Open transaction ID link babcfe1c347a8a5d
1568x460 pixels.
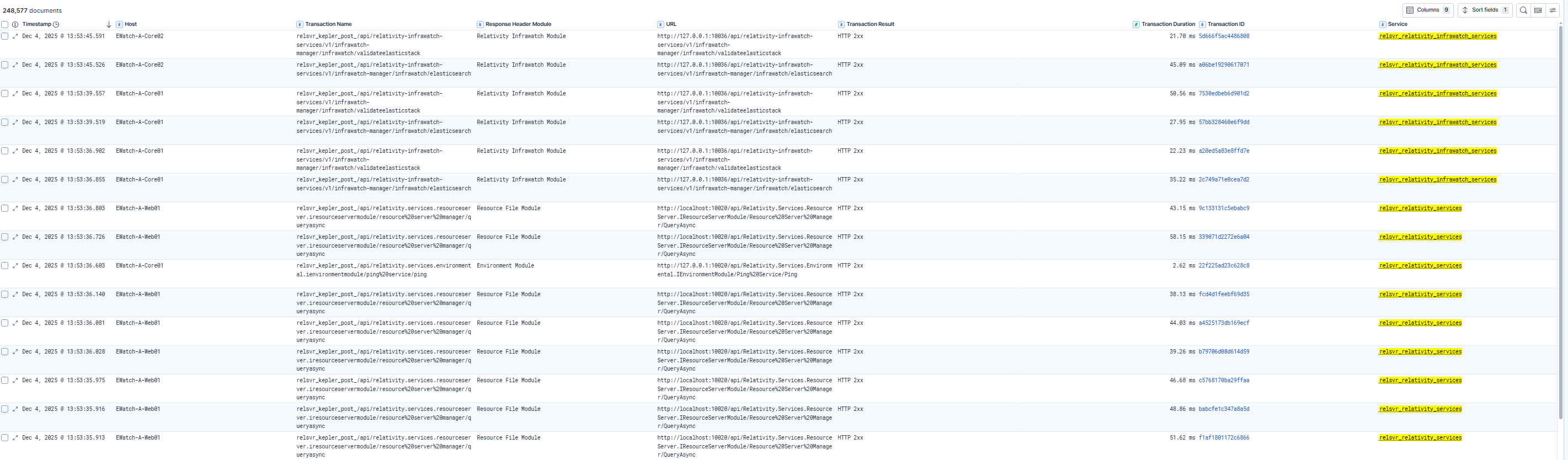coord(1224,409)
